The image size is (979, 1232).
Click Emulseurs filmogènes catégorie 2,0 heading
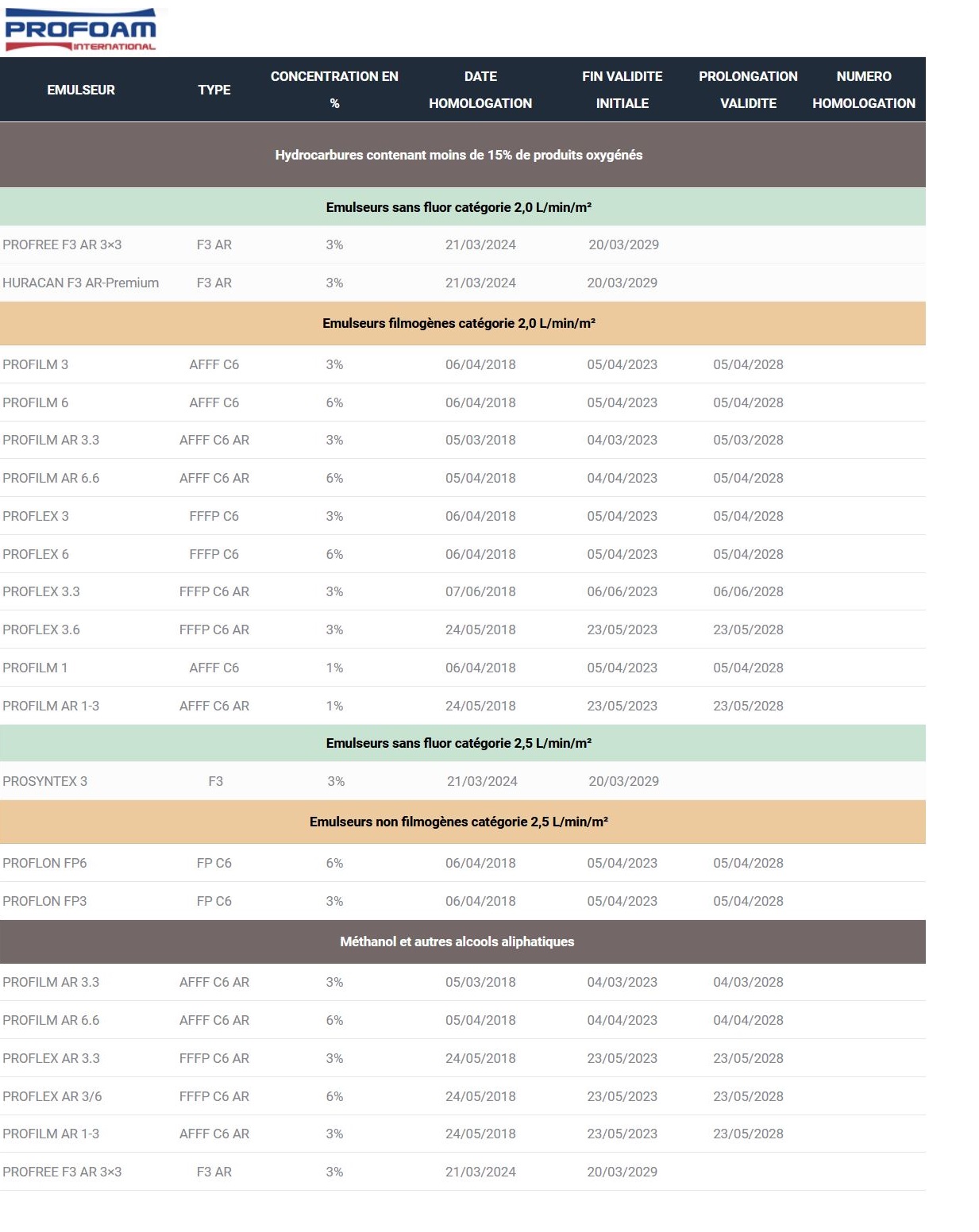pos(459,323)
